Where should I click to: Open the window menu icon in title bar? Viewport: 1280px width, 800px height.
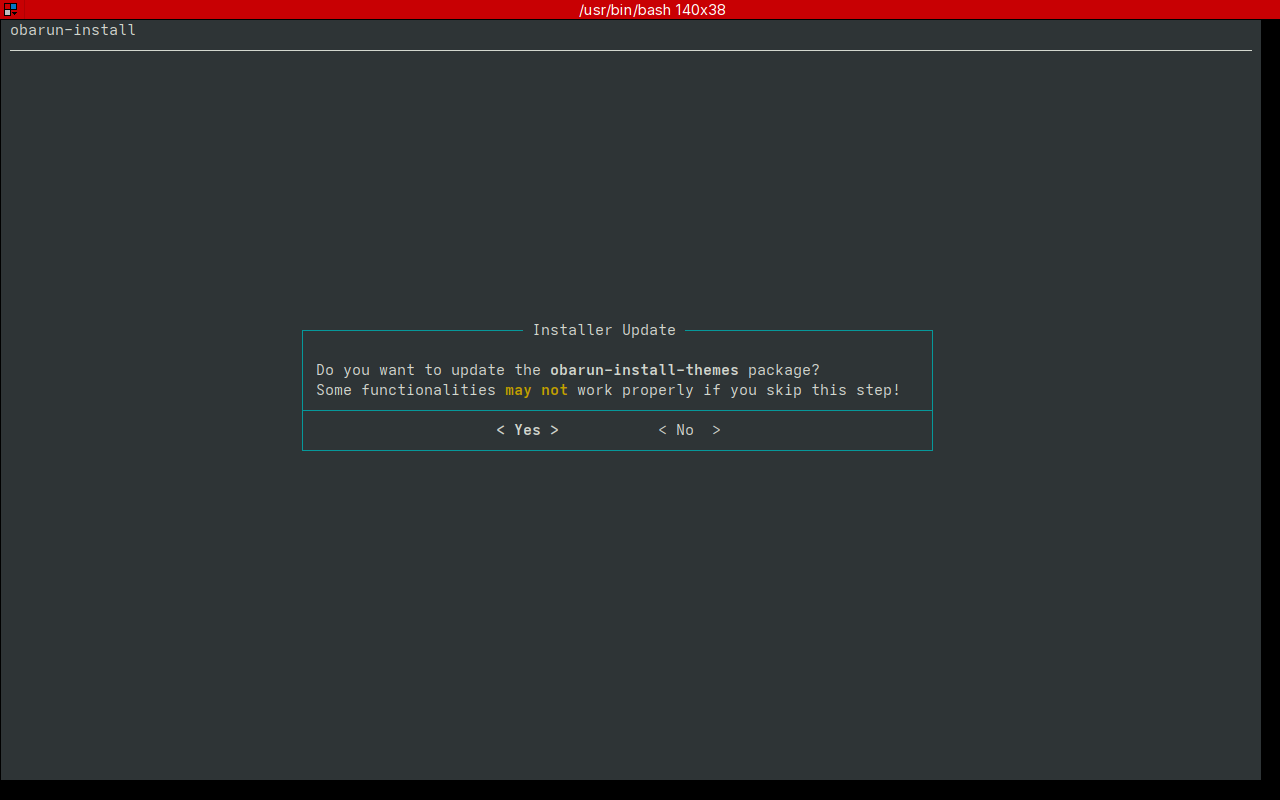10,9
